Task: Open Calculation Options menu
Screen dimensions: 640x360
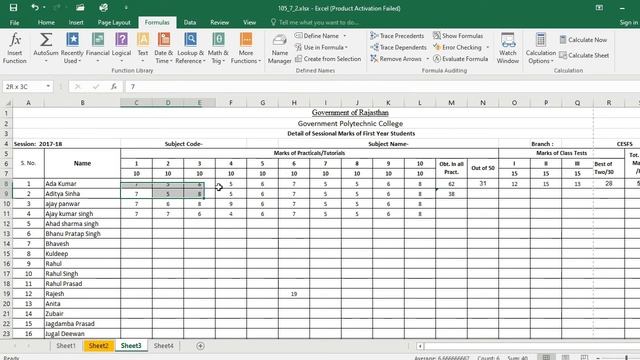Action: point(540,48)
